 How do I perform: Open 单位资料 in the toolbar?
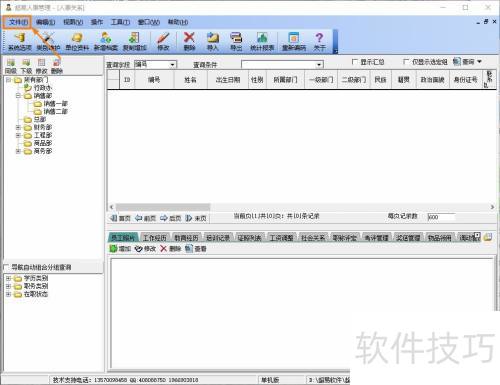[x=77, y=41]
